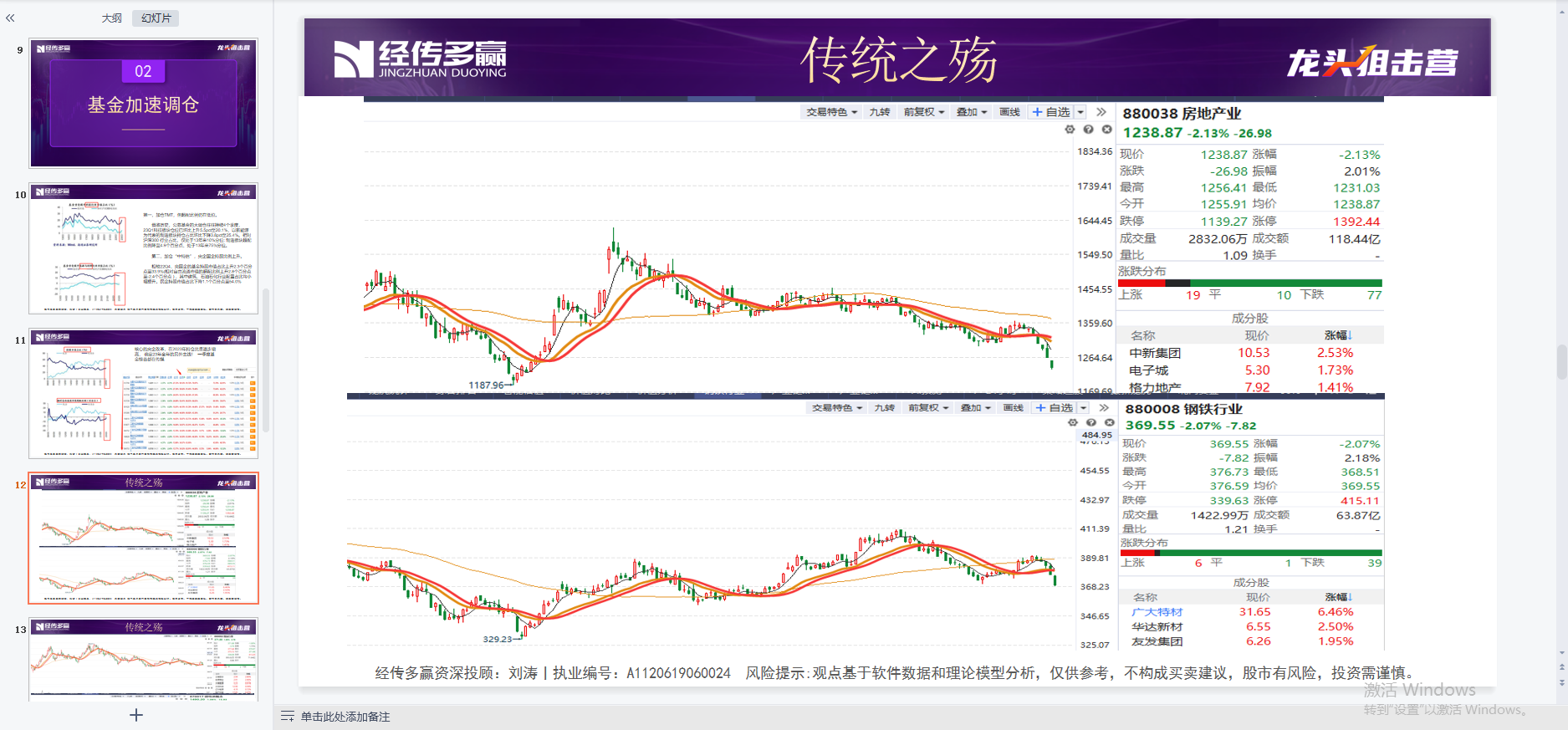Click 画线 in top chart toolbar
The image size is (1568, 730).
click(x=1009, y=112)
